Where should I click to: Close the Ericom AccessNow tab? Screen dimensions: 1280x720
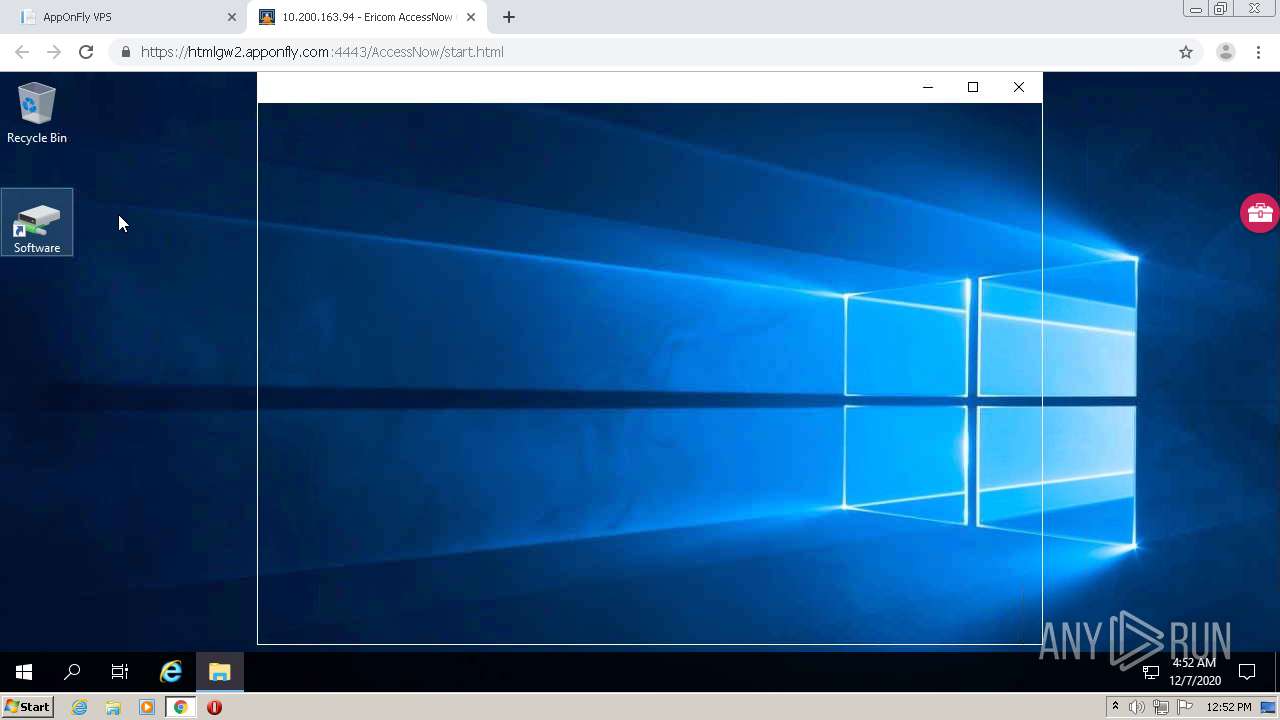[x=471, y=17]
